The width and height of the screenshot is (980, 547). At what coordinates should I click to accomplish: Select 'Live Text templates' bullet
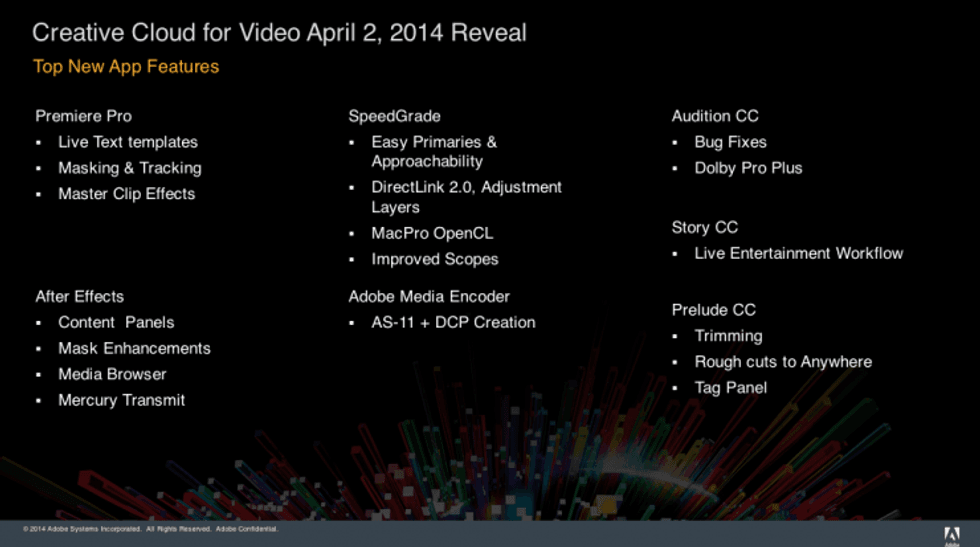(x=128, y=143)
